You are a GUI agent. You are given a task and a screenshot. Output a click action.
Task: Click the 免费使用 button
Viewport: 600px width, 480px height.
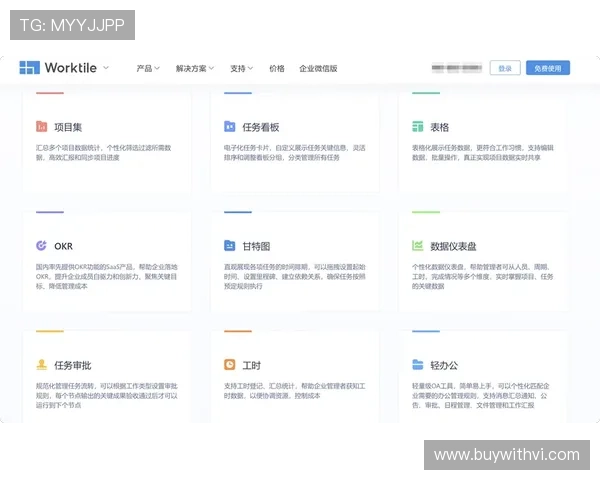point(548,68)
